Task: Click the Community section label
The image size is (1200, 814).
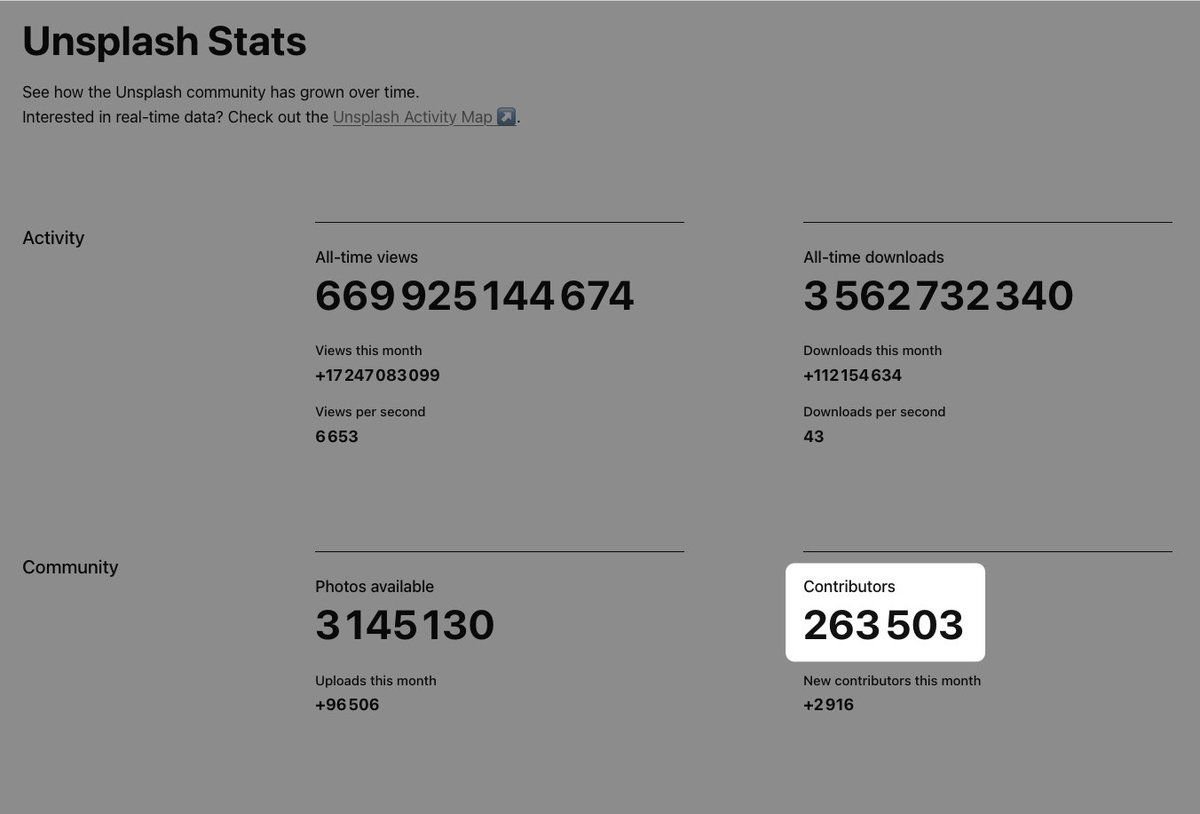Action: [70, 567]
